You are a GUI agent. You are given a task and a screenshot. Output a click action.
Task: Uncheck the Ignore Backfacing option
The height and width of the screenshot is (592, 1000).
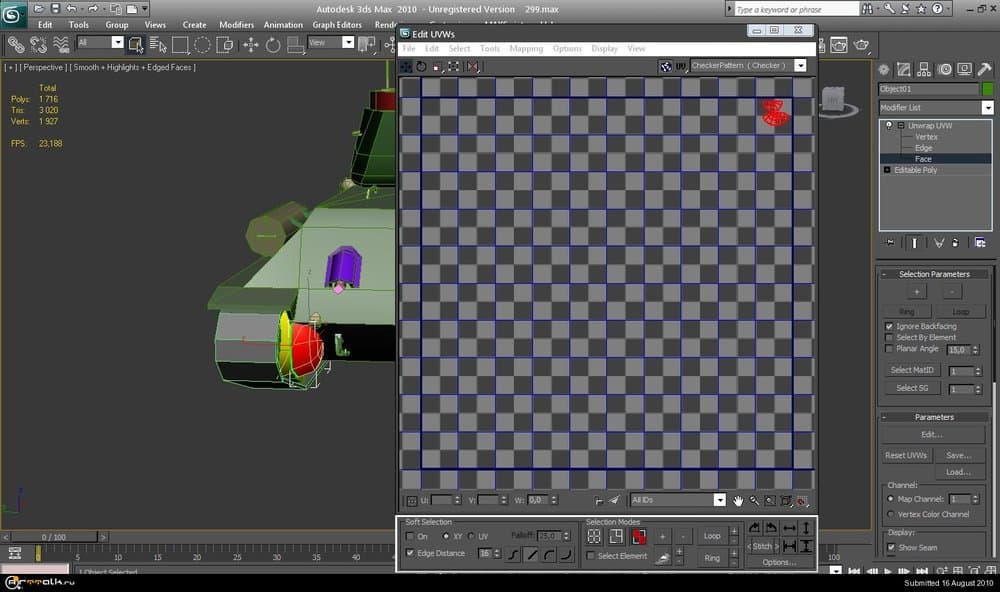point(890,326)
